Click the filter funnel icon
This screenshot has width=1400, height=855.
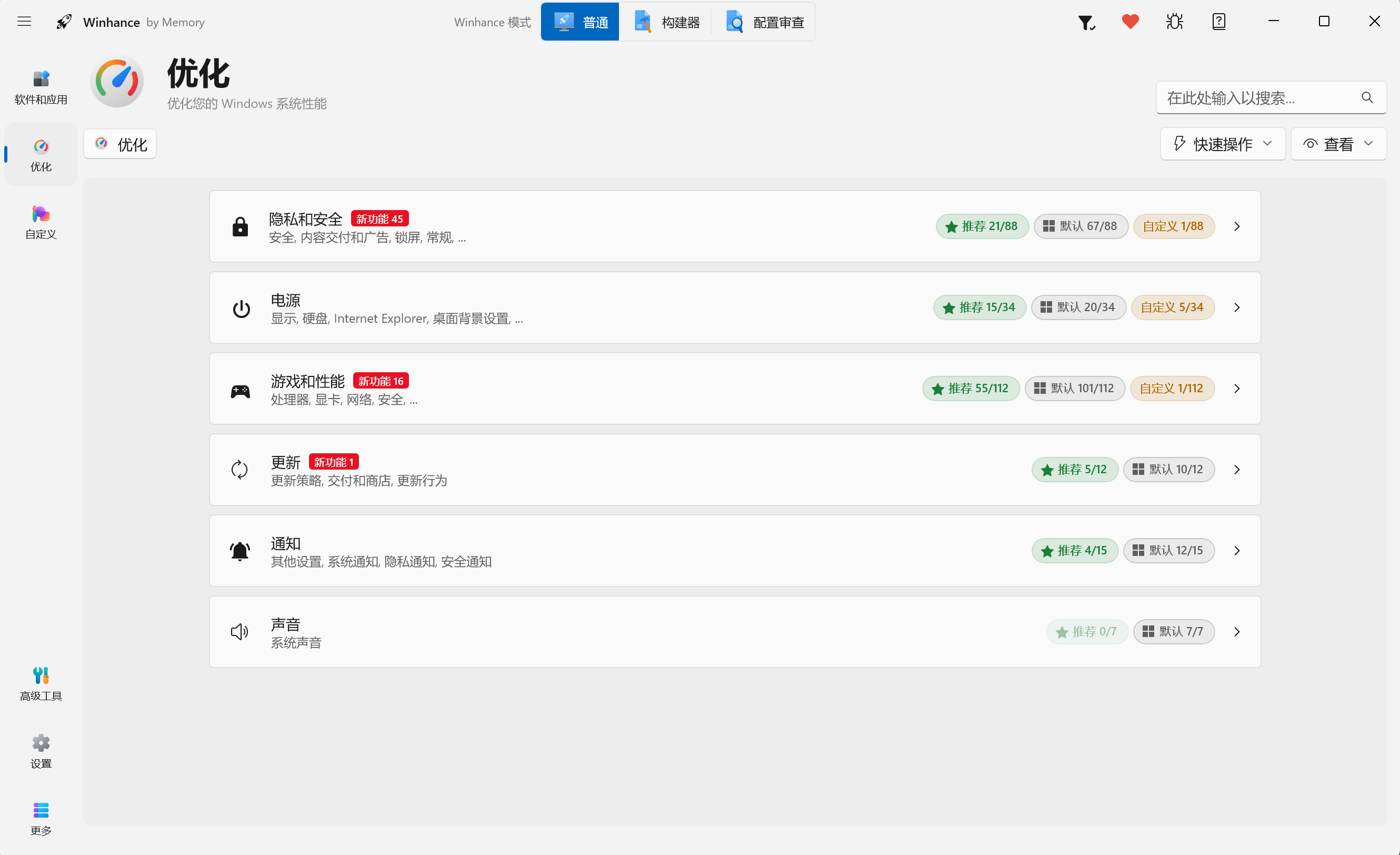tap(1086, 22)
